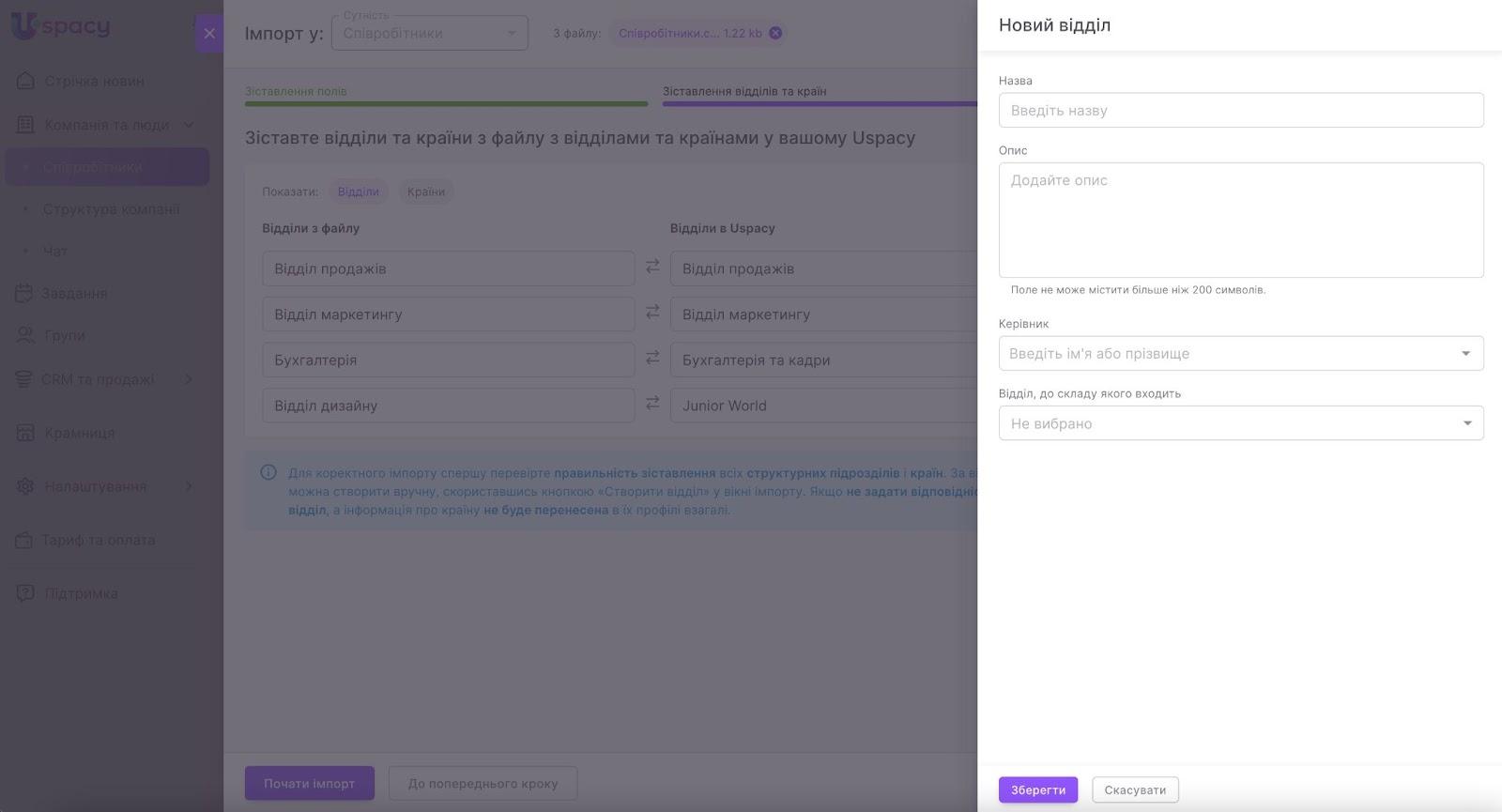Click the Support chat icon
1502x812 pixels.
[25, 593]
